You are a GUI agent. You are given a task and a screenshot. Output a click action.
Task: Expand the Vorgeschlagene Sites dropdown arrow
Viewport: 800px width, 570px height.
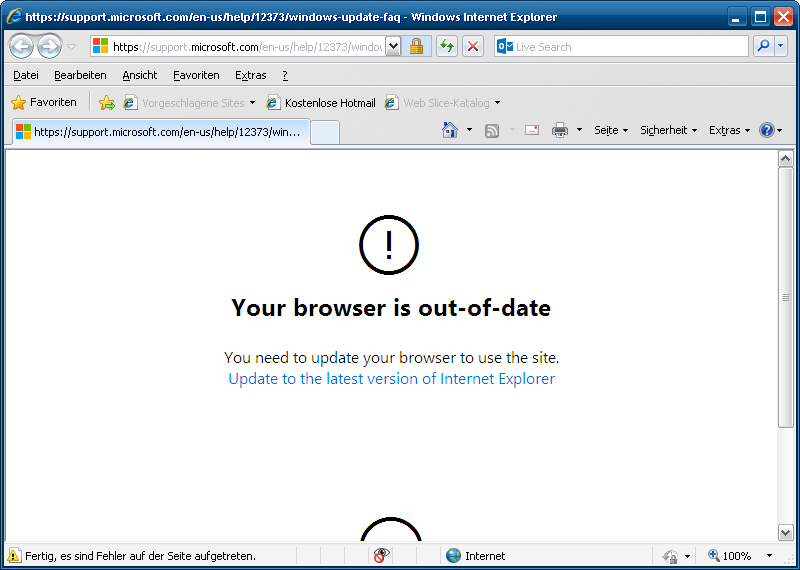tap(252, 103)
